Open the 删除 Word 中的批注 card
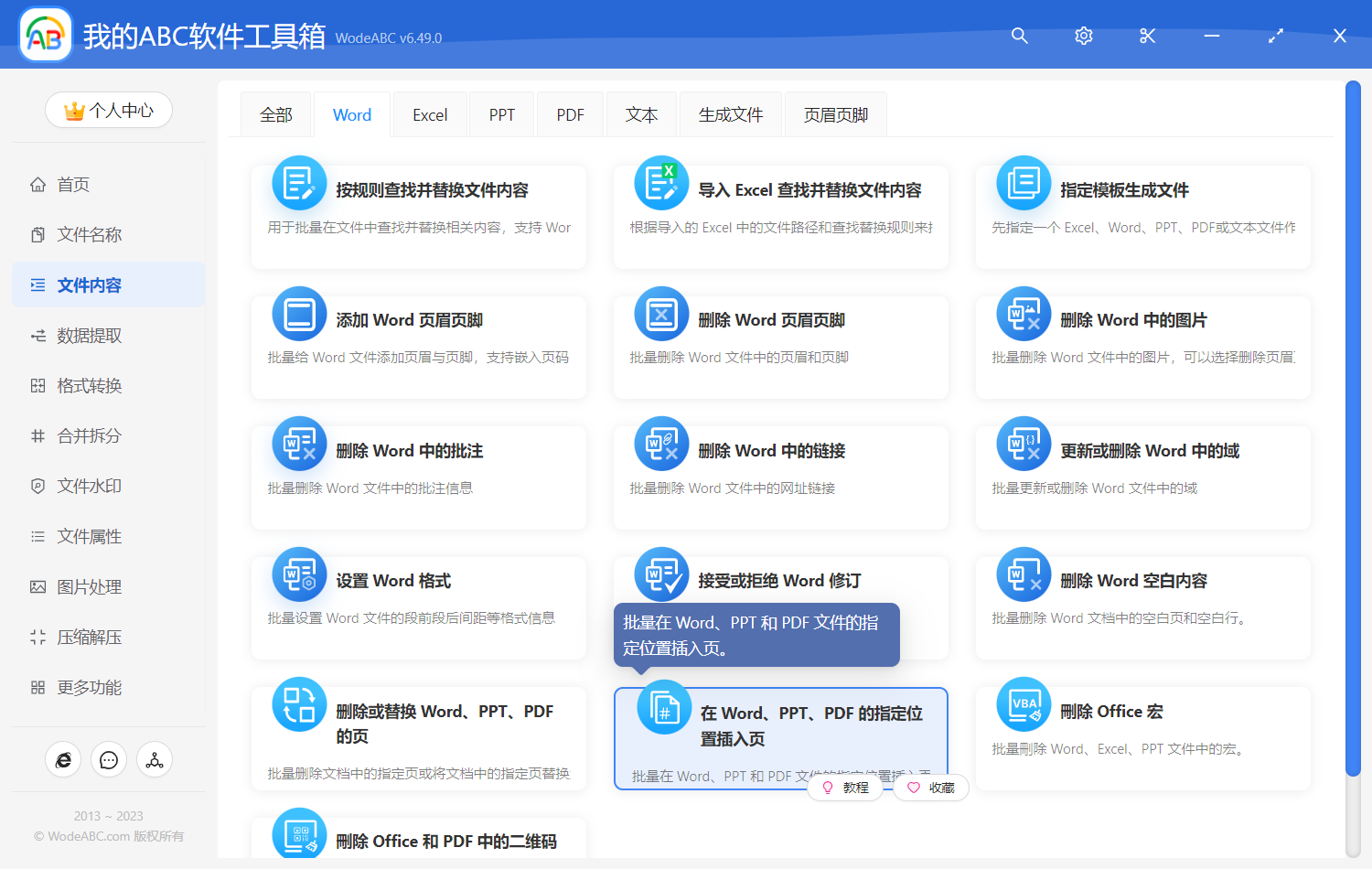This screenshot has height=869, width=1372. click(x=418, y=477)
